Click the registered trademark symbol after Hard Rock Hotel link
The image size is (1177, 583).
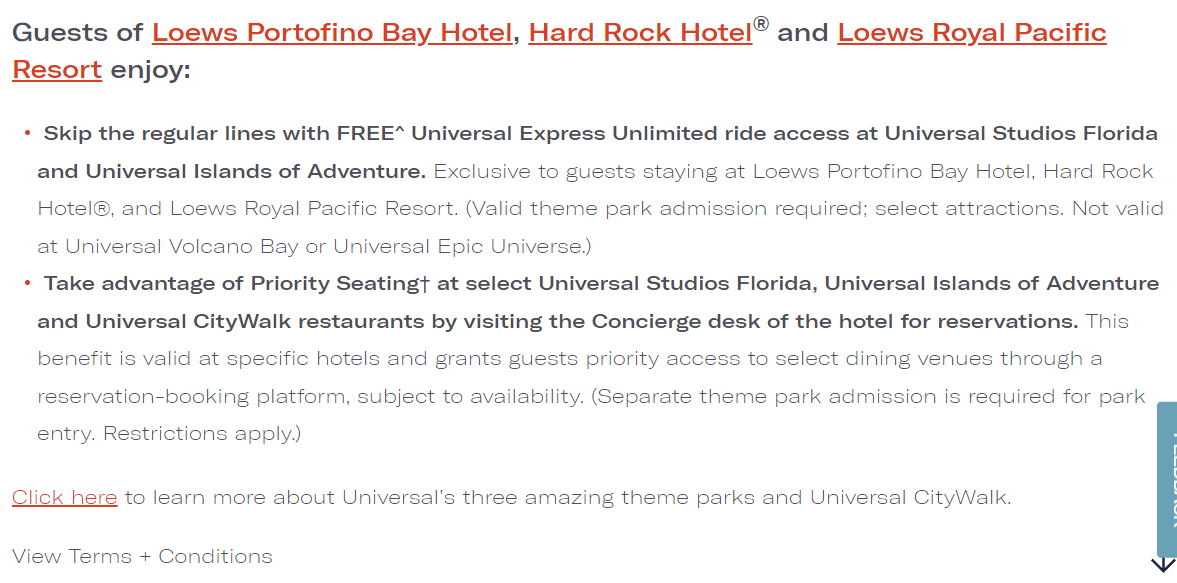pos(761,24)
